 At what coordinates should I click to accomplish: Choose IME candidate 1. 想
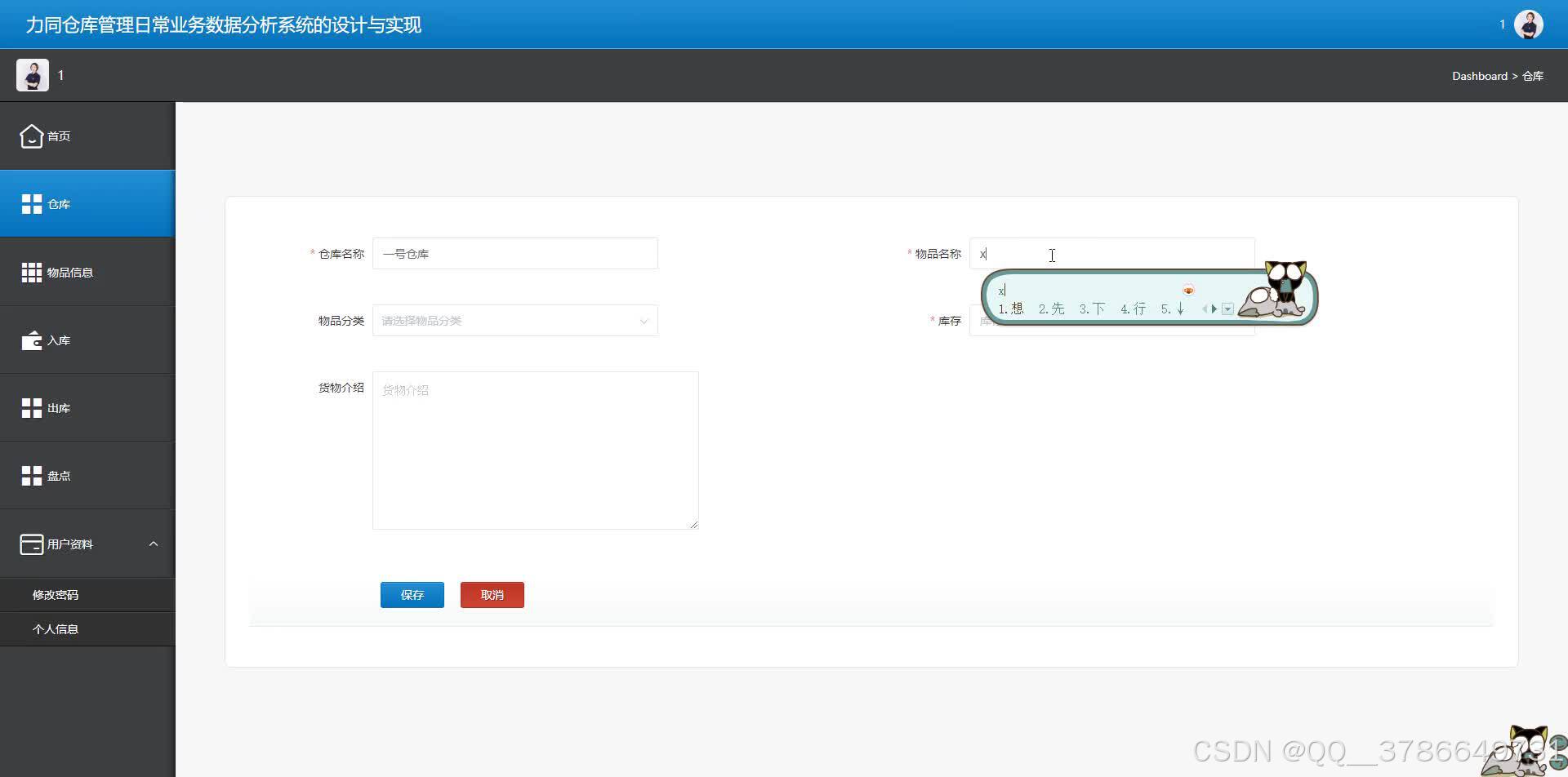1011,309
